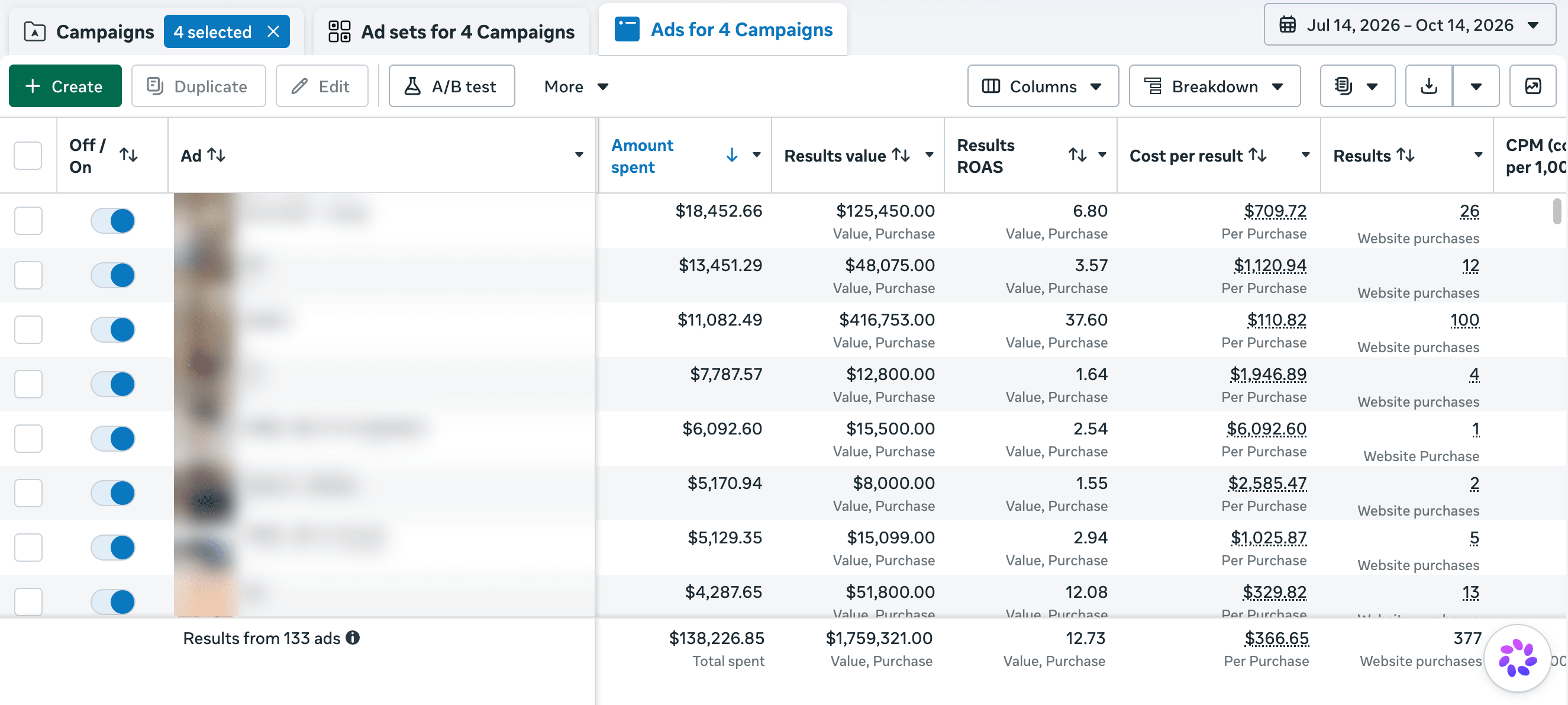
Task: Click info icon beside Results from 133 ads
Action: click(x=353, y=638)
